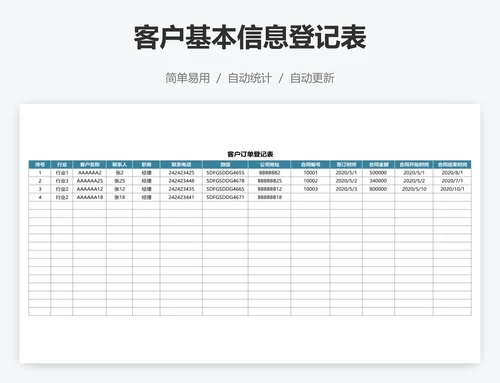Image resolution: width=500 pixels, height=383 pixels.
Task: Click the sheet heading 客户订单登记表
Action: click(x=250, y=154)
